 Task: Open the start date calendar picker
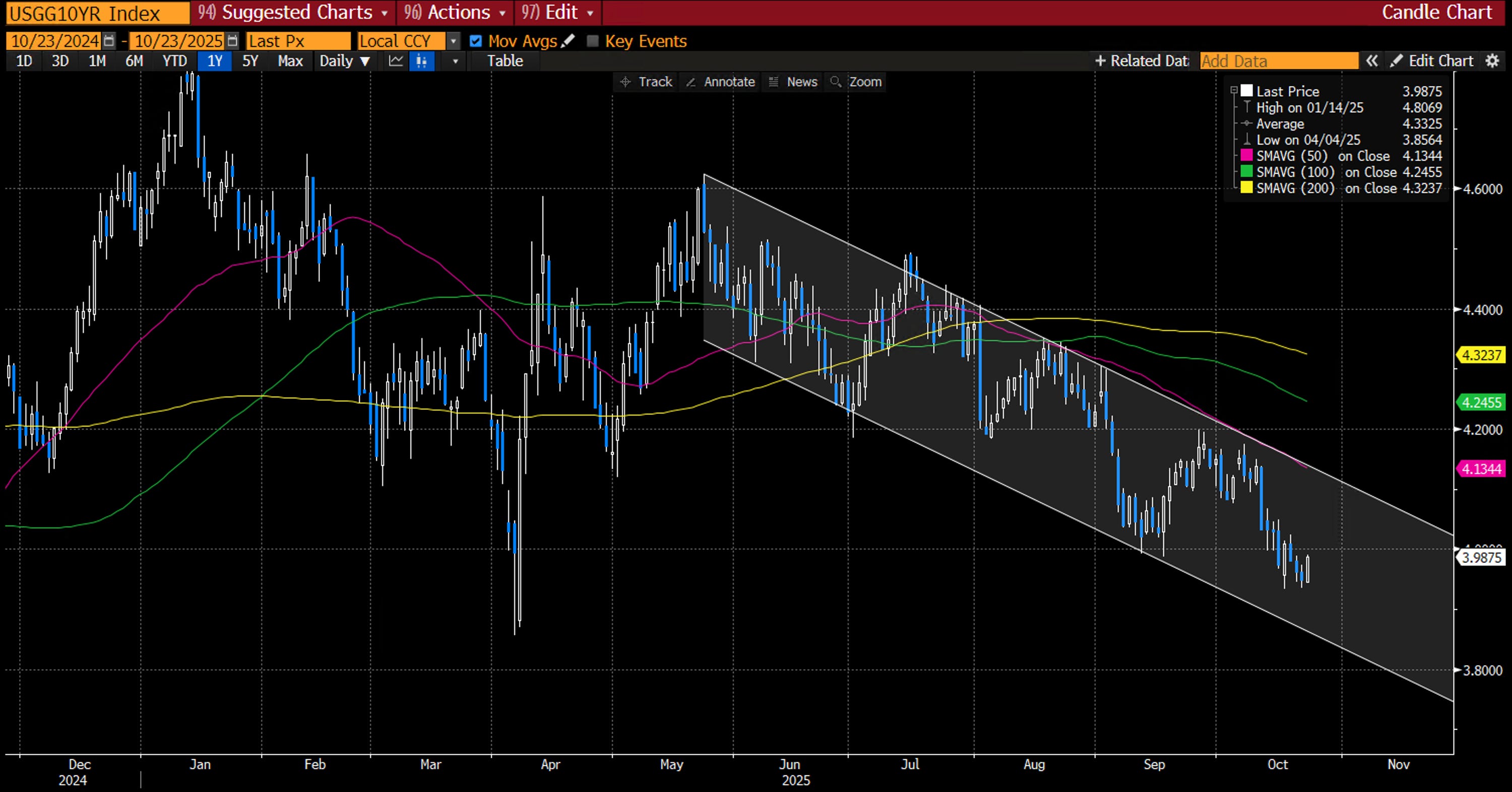(x=109, y=40)
